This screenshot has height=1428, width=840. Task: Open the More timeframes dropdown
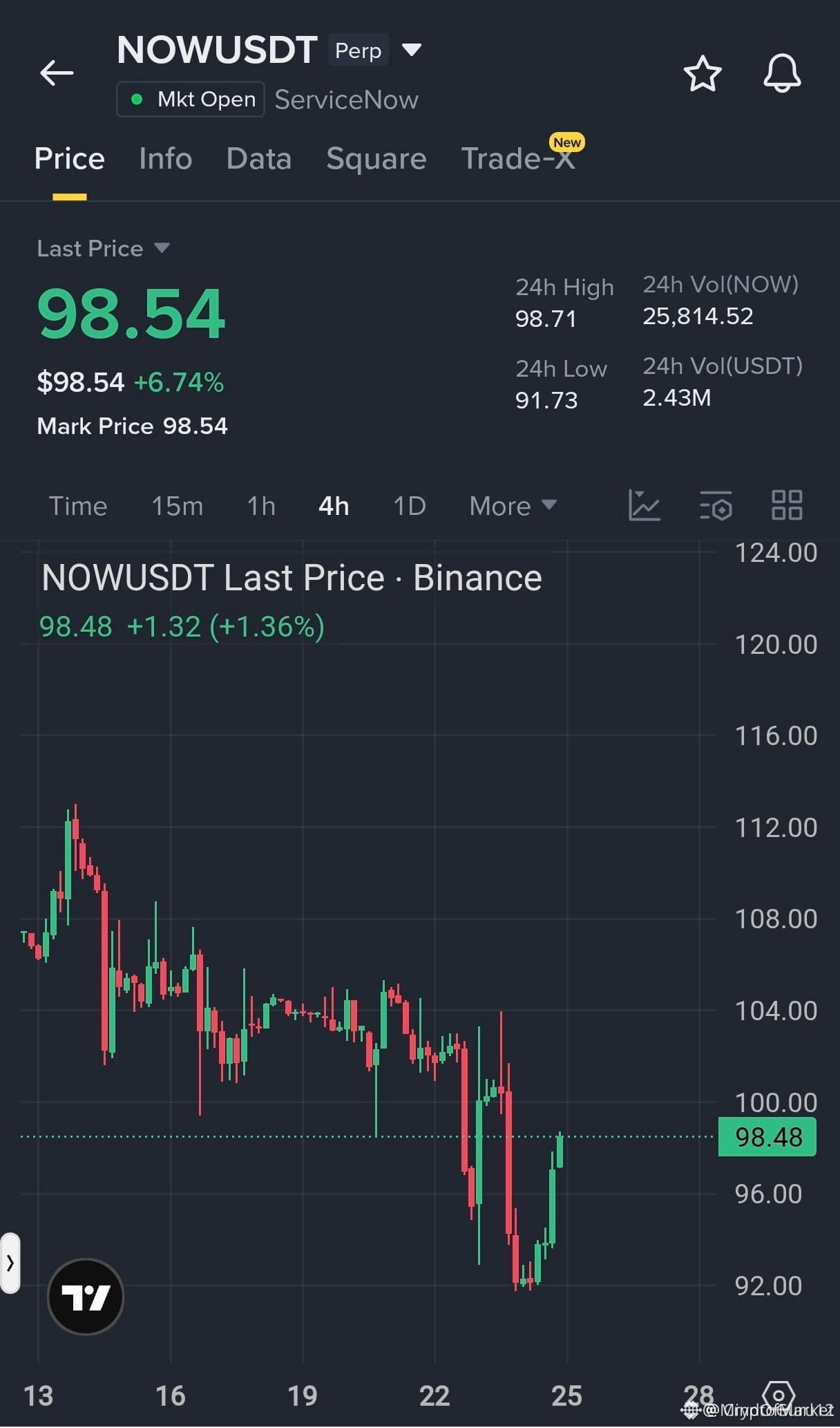click(x=513, y=506)
